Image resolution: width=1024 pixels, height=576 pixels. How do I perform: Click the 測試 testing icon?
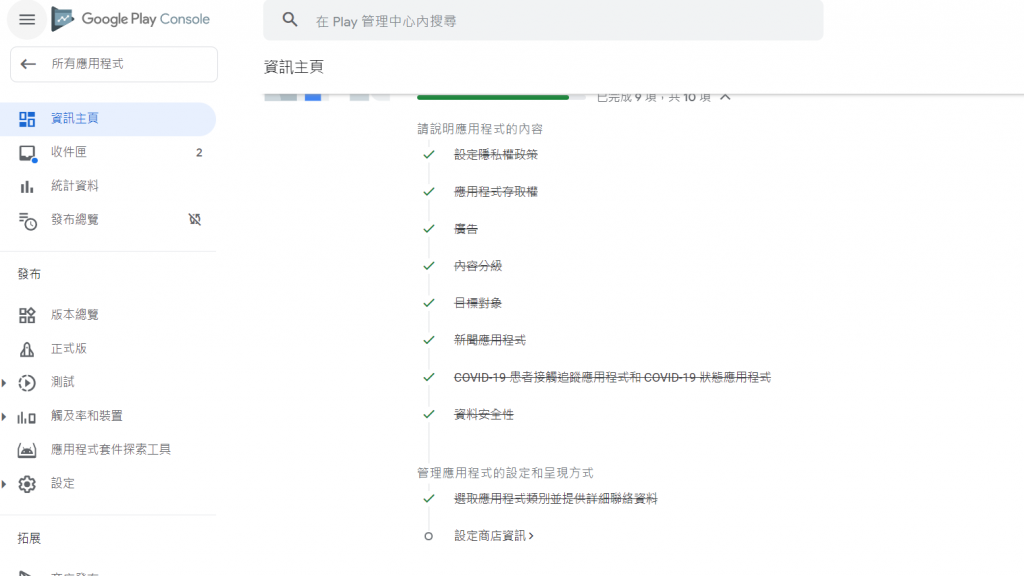27,383
